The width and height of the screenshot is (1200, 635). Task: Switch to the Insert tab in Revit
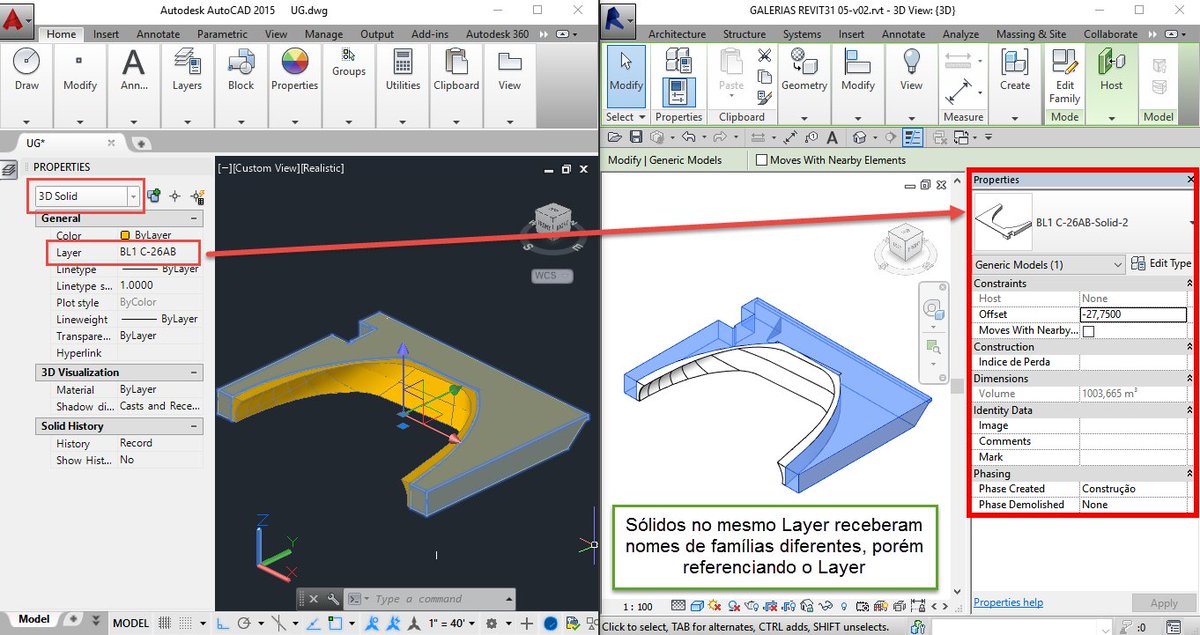tap(851, 33)
